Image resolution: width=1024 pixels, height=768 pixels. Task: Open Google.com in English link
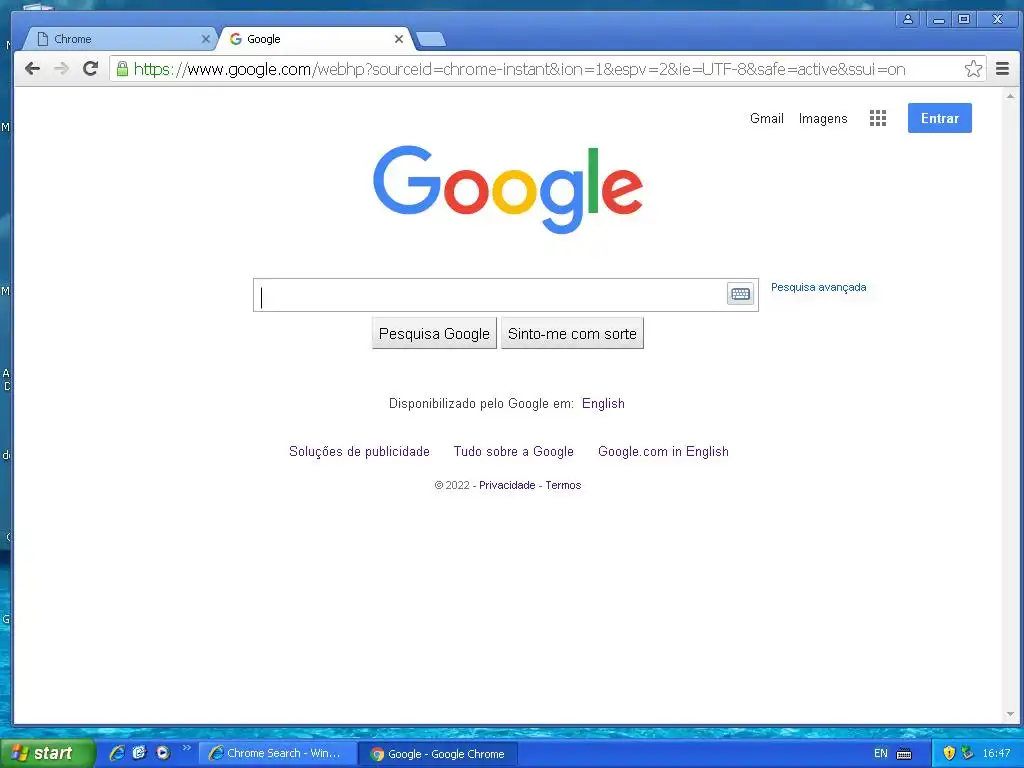tap(663, 451)
